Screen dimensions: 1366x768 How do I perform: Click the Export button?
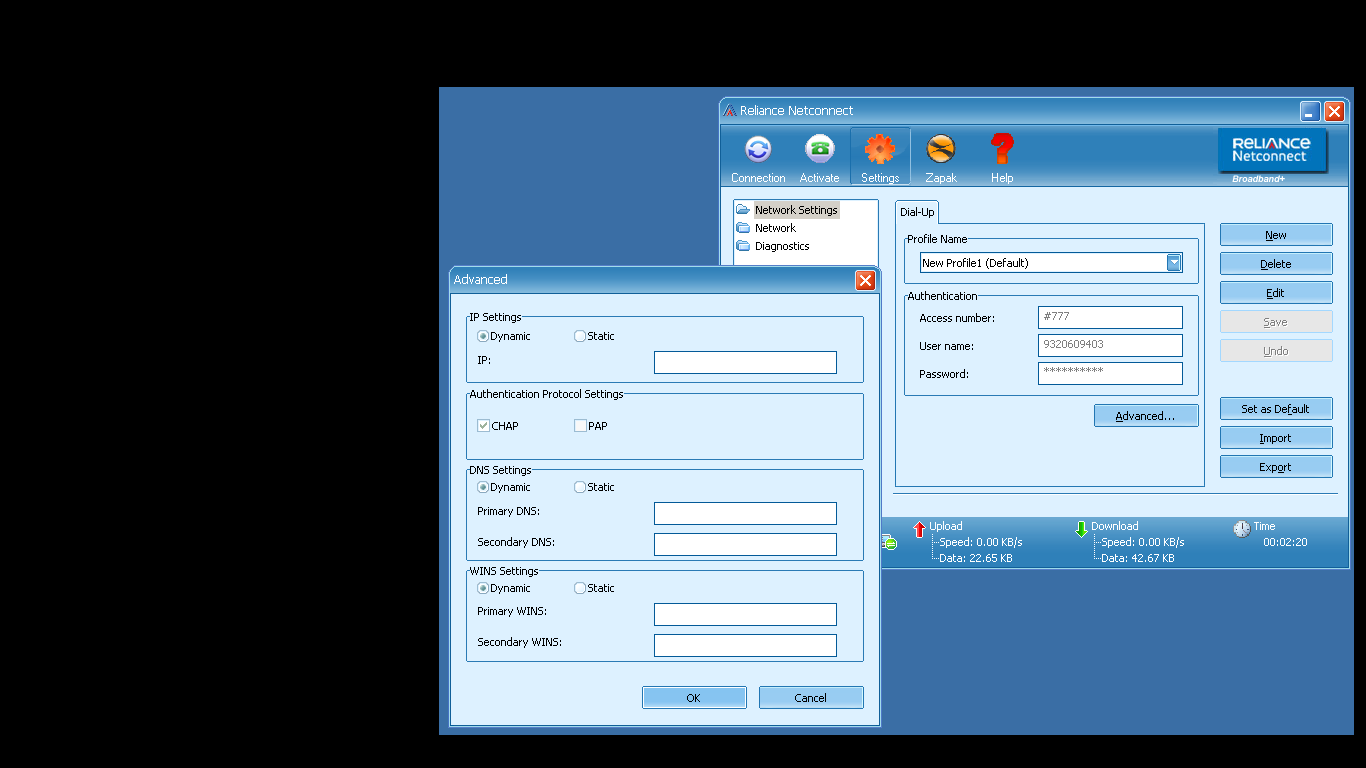coord(1276,467)
